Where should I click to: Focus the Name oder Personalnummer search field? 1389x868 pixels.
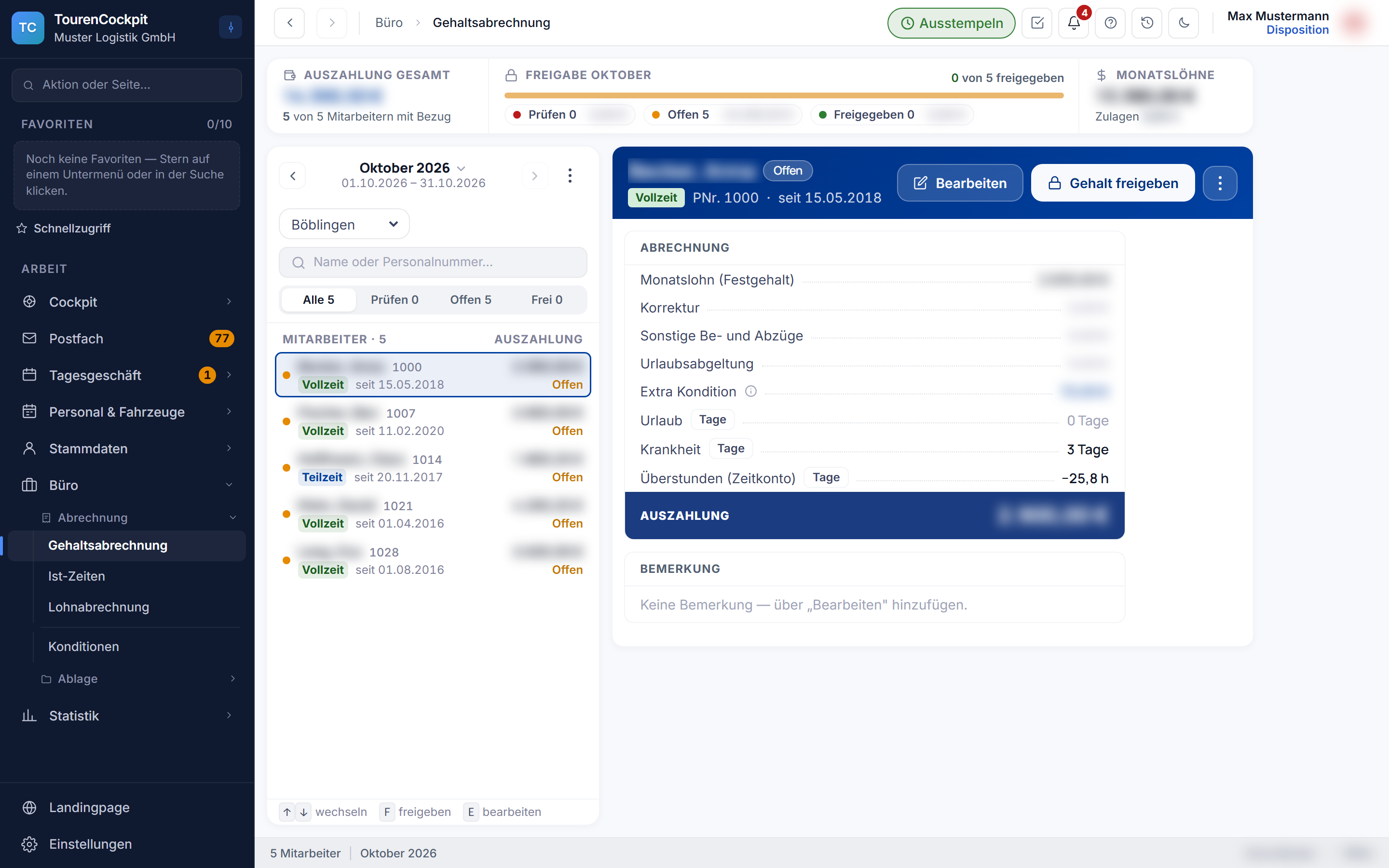click(433, 262)
